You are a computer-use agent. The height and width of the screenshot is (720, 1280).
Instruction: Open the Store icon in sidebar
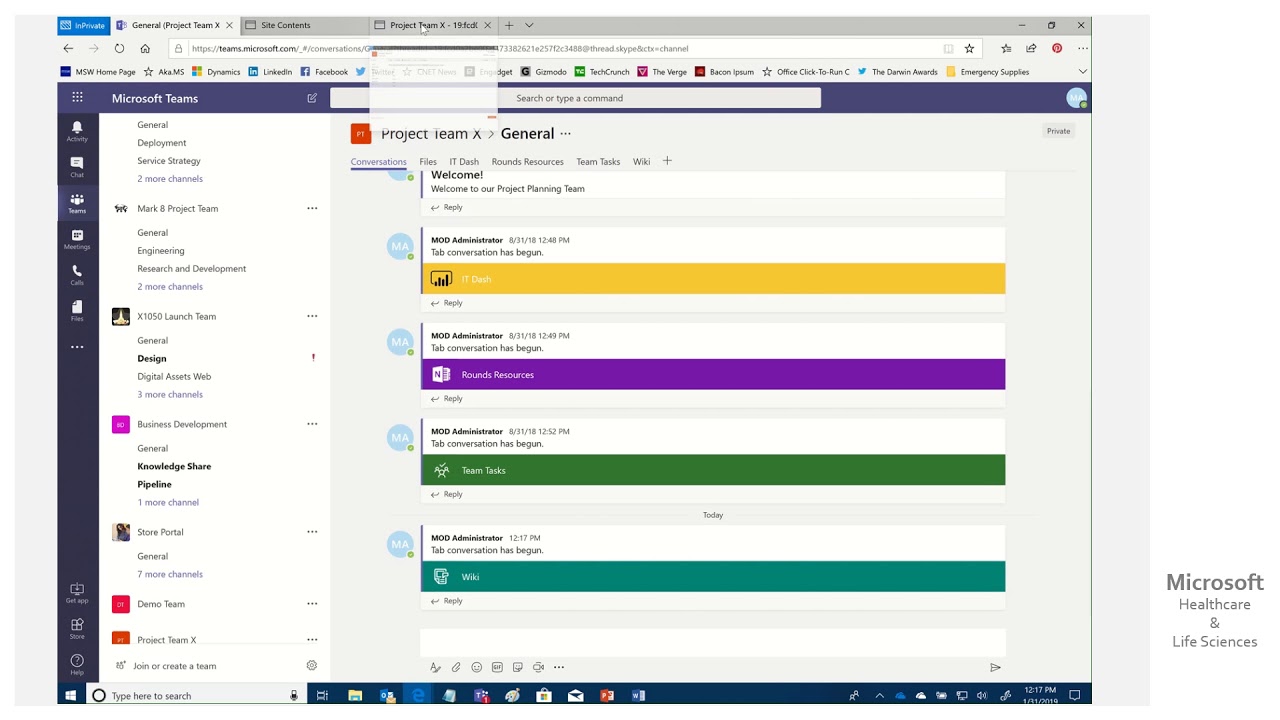point(77,629)
